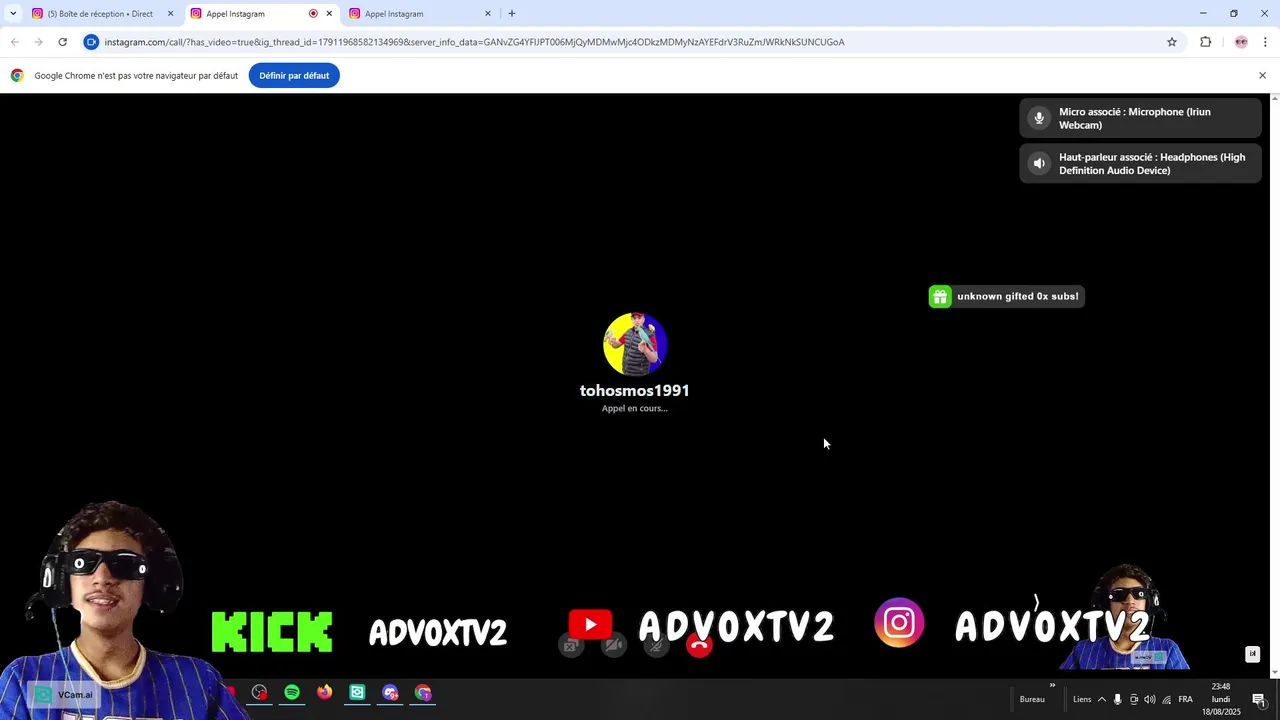Click the recording indicator on the active tab

pos(313,14)
